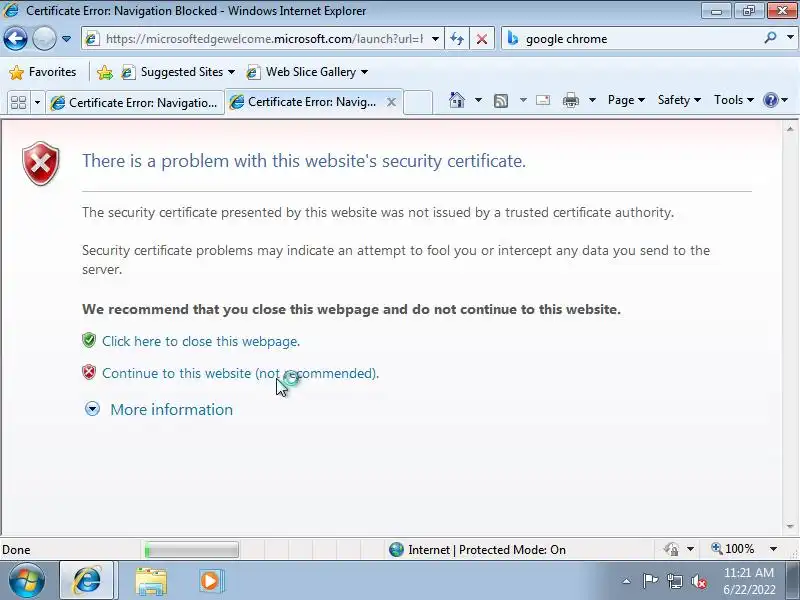
Task: Click the Internet Protected Mode status zone
Action: pos(477,549)
